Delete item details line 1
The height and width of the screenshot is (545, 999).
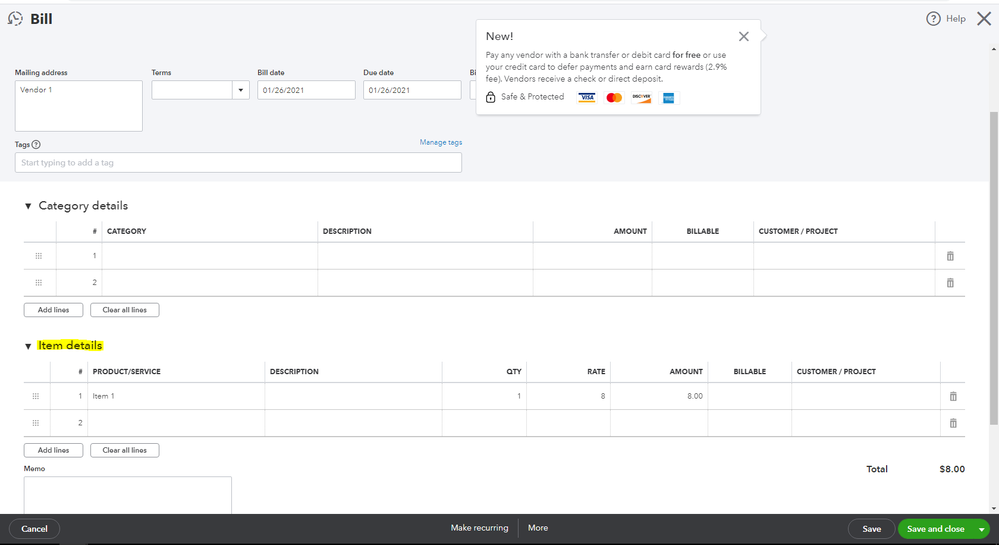tap(953, 396)
